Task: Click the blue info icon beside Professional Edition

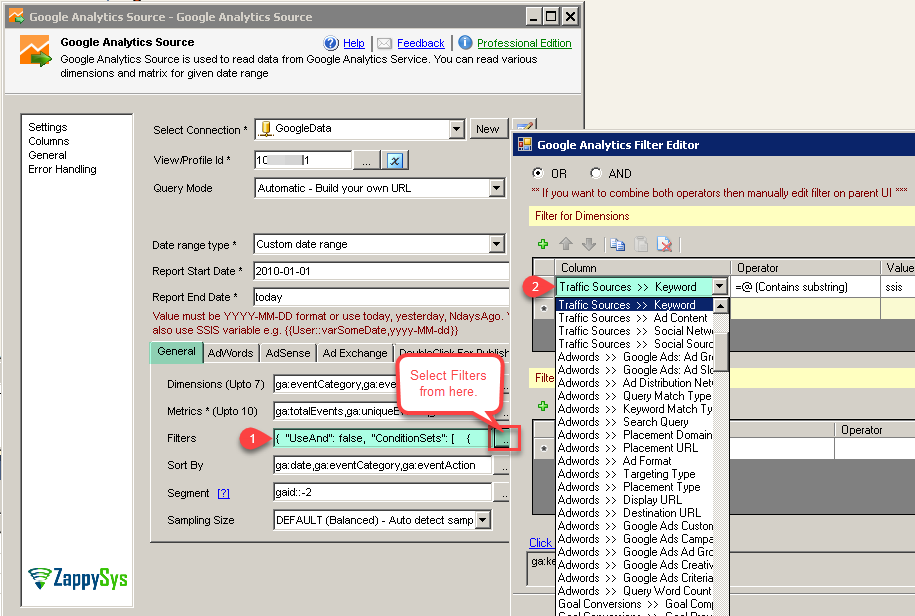Action: [465, 43]
